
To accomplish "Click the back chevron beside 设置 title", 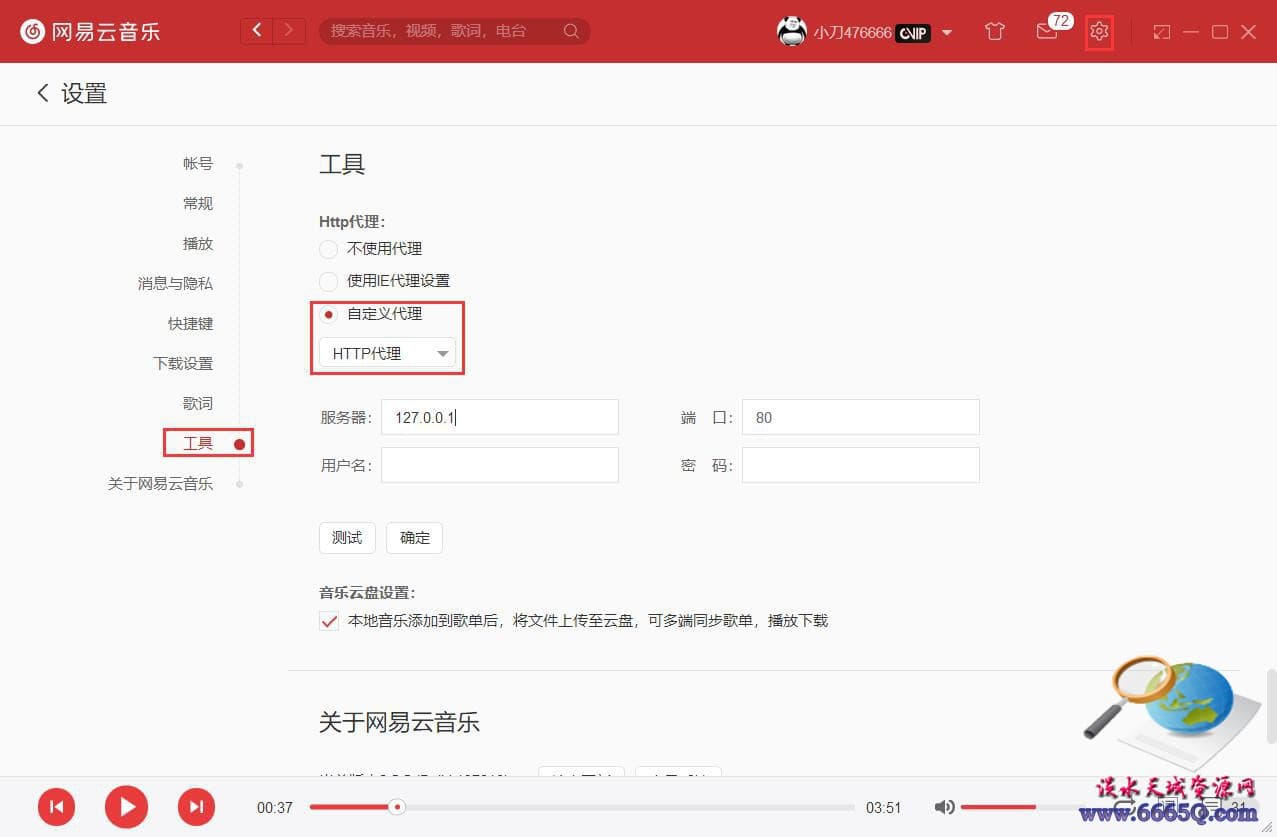I will pos(42,93).
